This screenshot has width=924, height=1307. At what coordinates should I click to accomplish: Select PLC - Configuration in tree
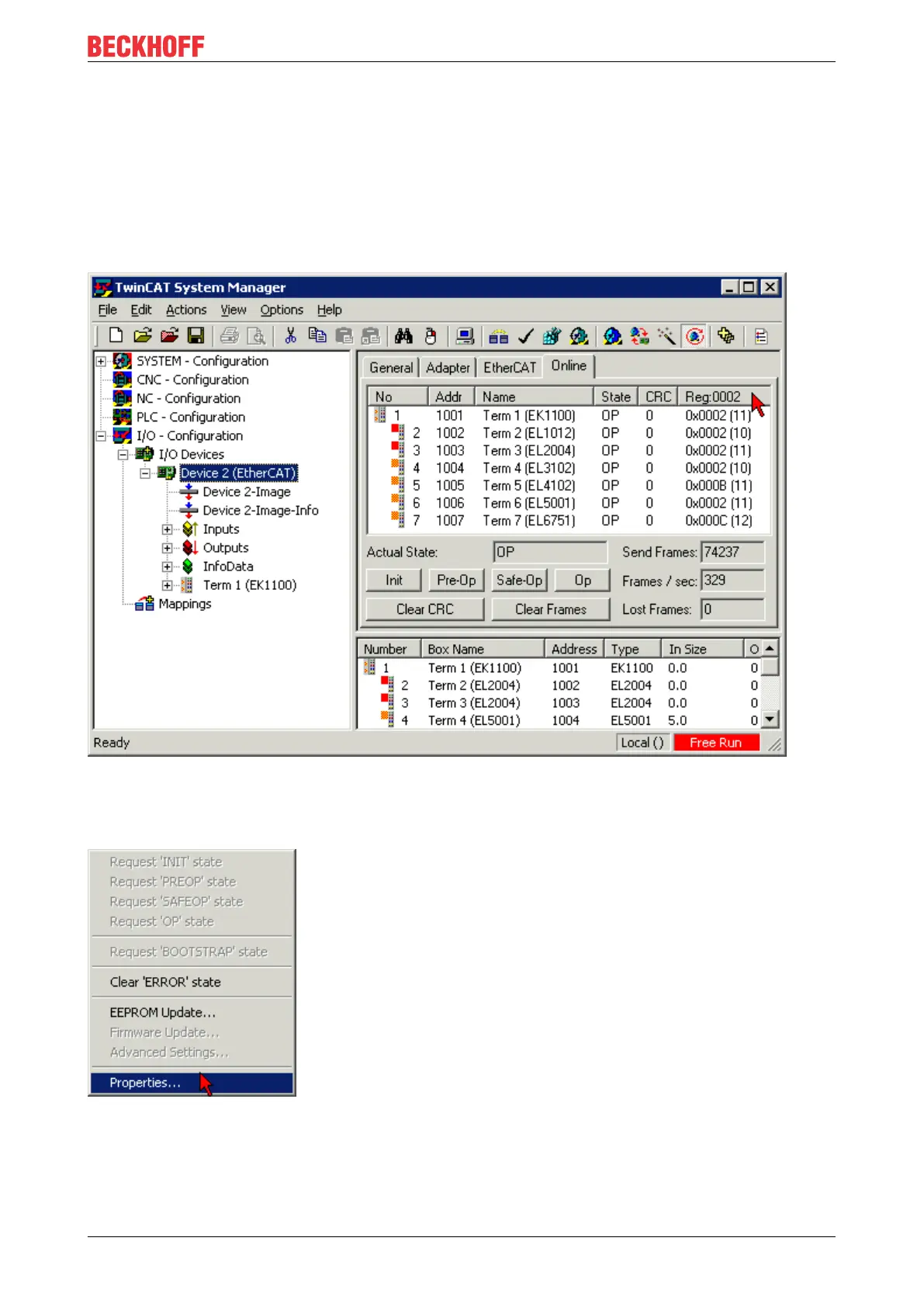click(191, 417)
